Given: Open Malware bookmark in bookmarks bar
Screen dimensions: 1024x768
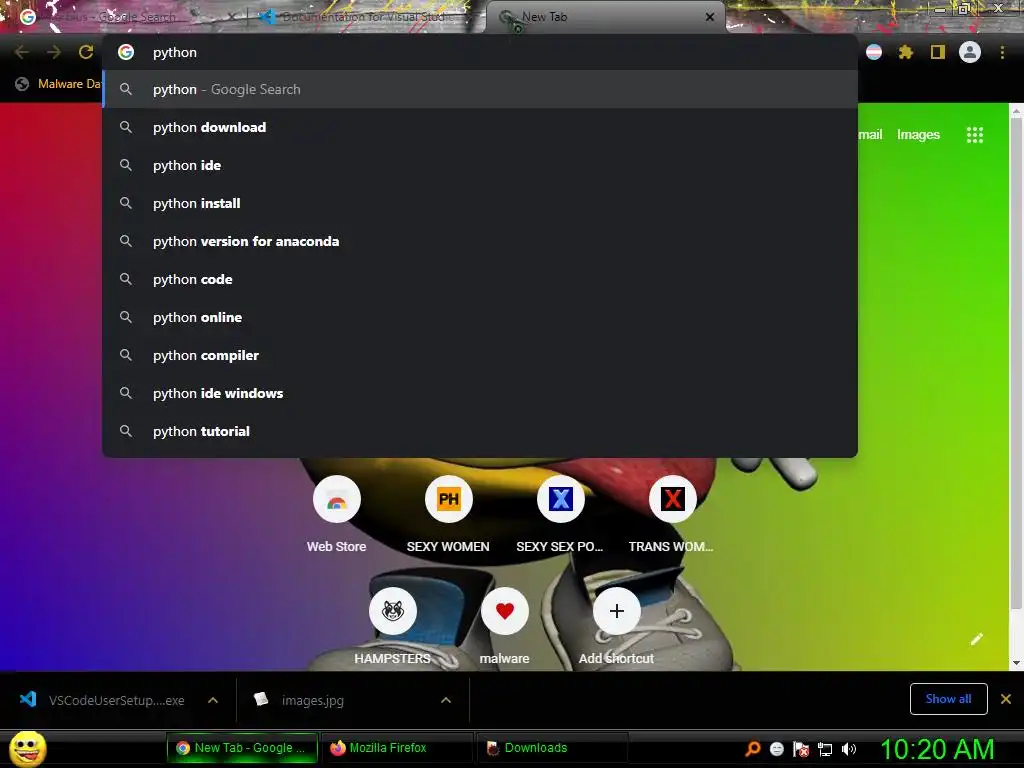Looking at the screenshot, I should 59,84.
